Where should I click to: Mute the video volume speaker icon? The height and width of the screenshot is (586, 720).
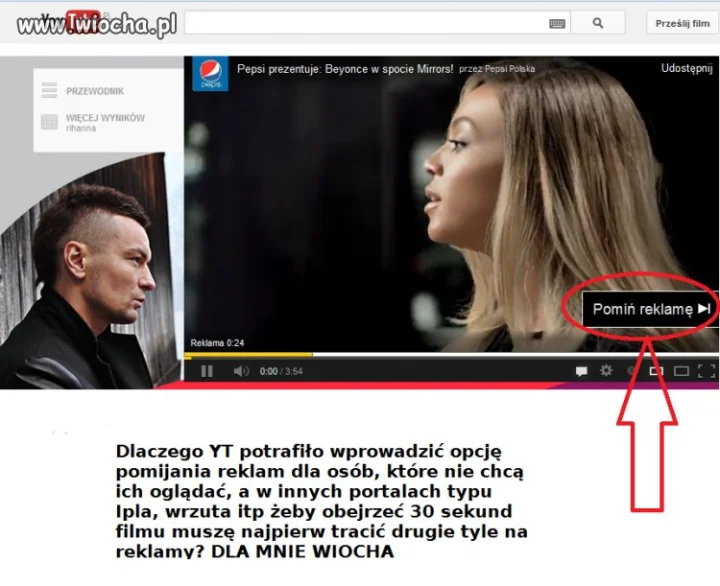pyautogui.click(x=241, y=371)
